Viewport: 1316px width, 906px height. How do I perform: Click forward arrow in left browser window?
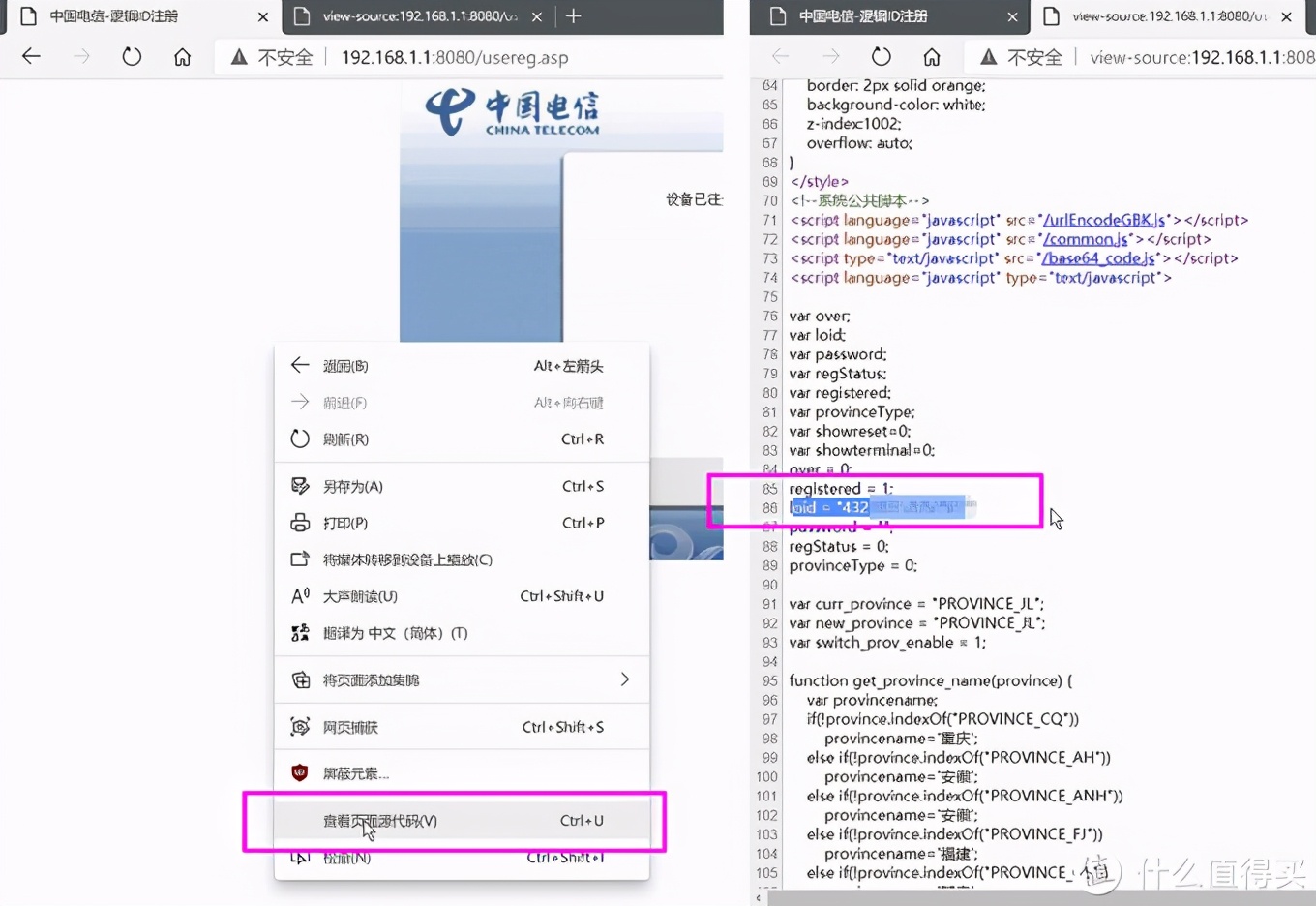[x=81, y=57]
